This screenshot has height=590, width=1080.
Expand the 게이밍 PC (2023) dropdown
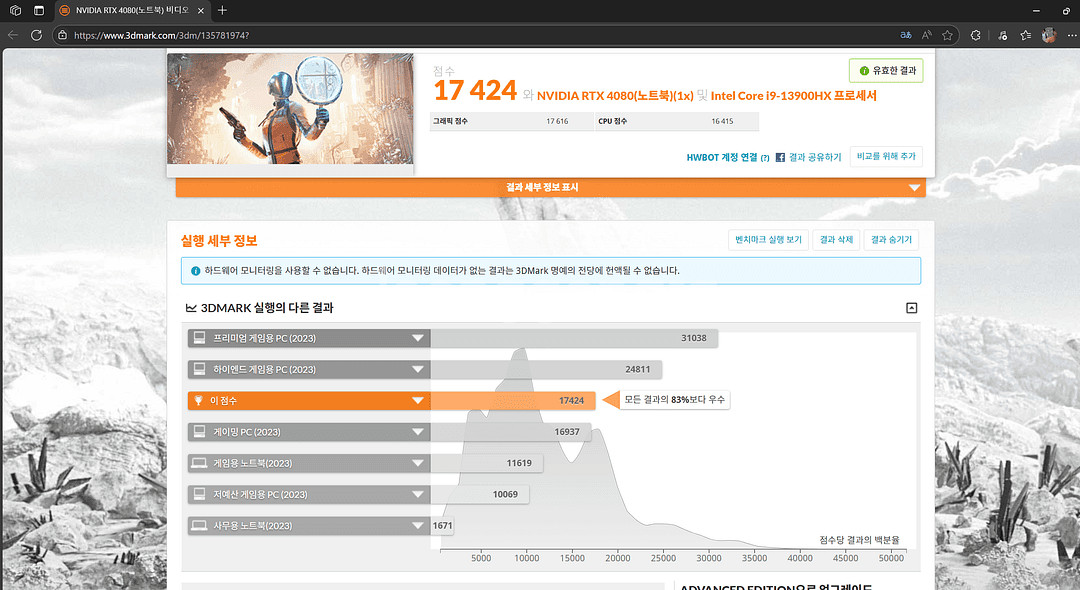417,432
